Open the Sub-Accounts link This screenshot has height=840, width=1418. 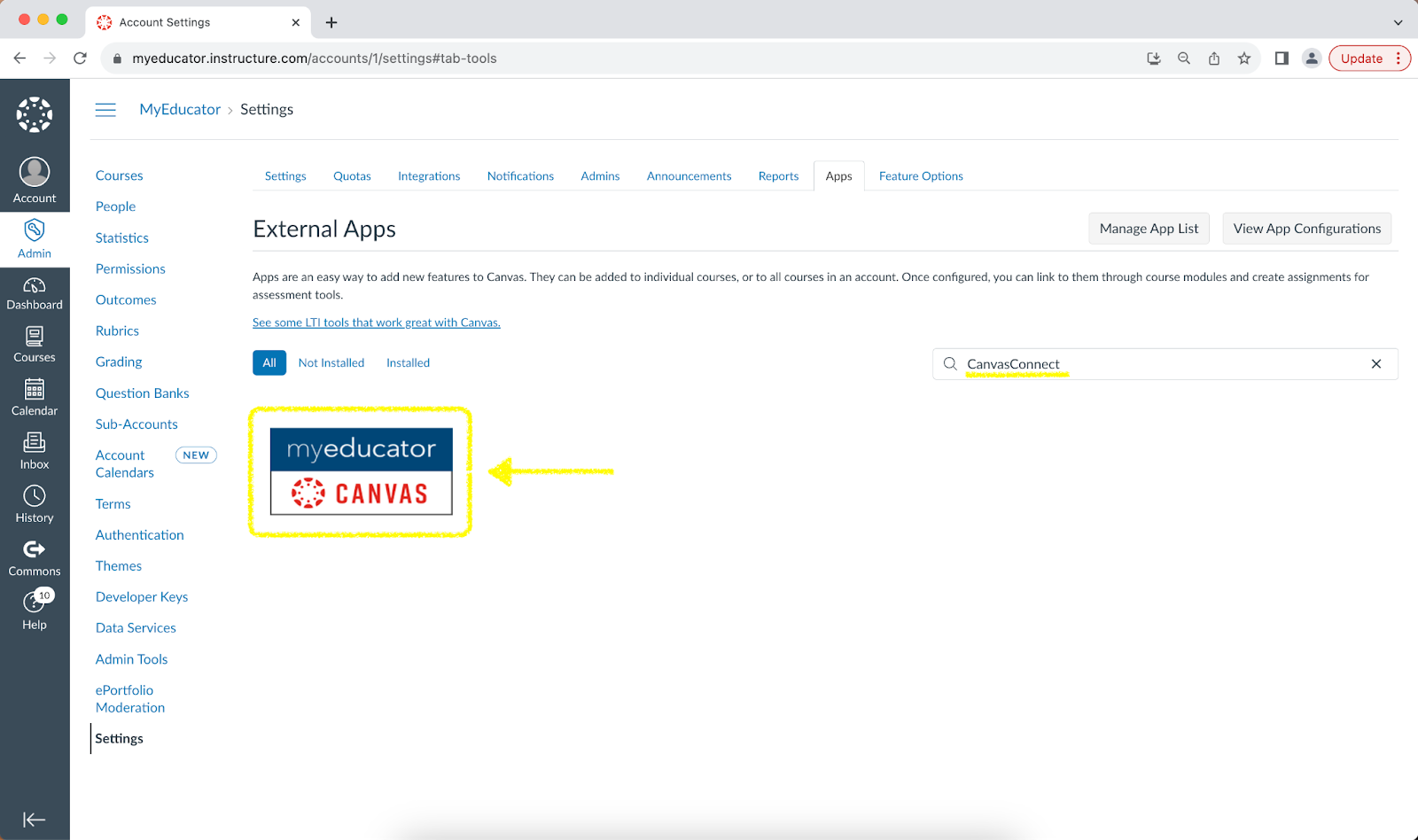tap(136, 424)
